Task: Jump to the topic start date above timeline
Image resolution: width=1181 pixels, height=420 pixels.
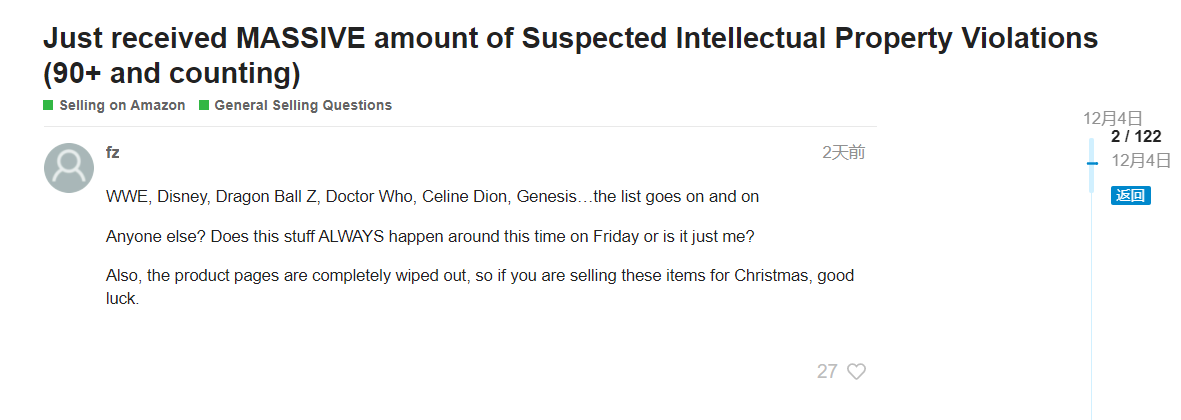Action: pos(1112,118)
